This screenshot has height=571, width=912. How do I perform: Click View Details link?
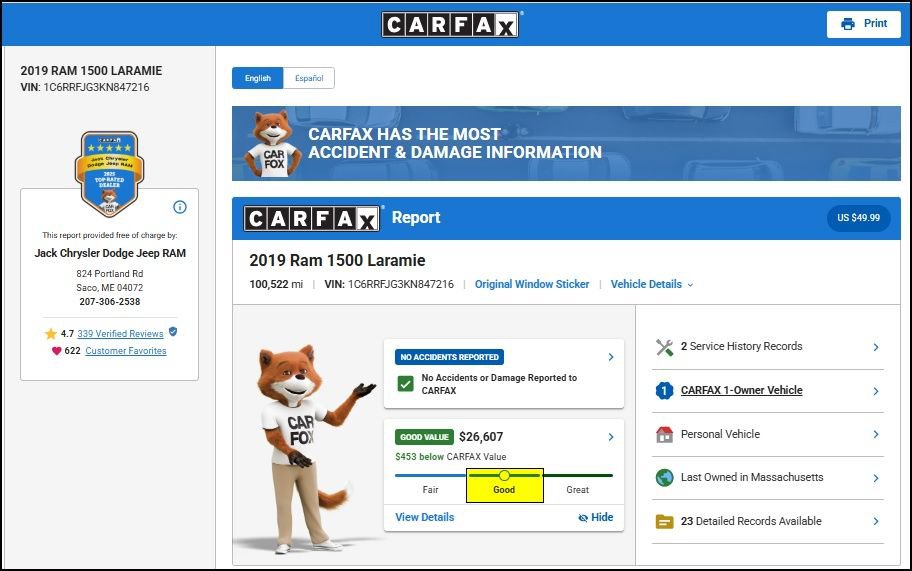pyautogui.click(x=425, y=517)
